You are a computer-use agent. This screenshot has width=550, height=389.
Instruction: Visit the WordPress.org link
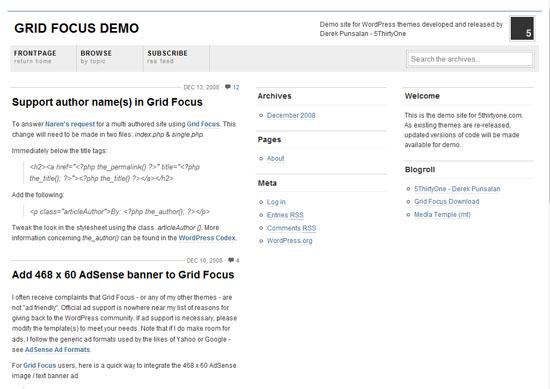point(289,241)
